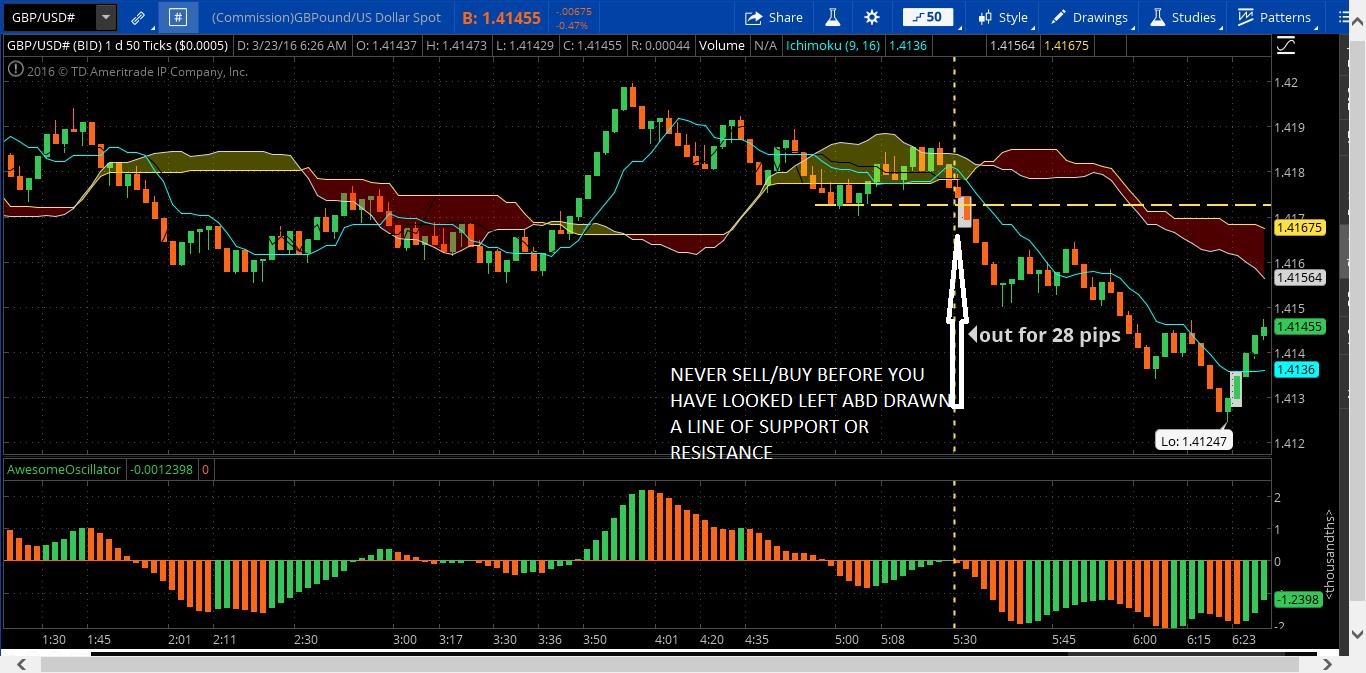Edit the GBP/USD# symbol input field
This screenshot has height=673, width=1366.
point(51,17)
